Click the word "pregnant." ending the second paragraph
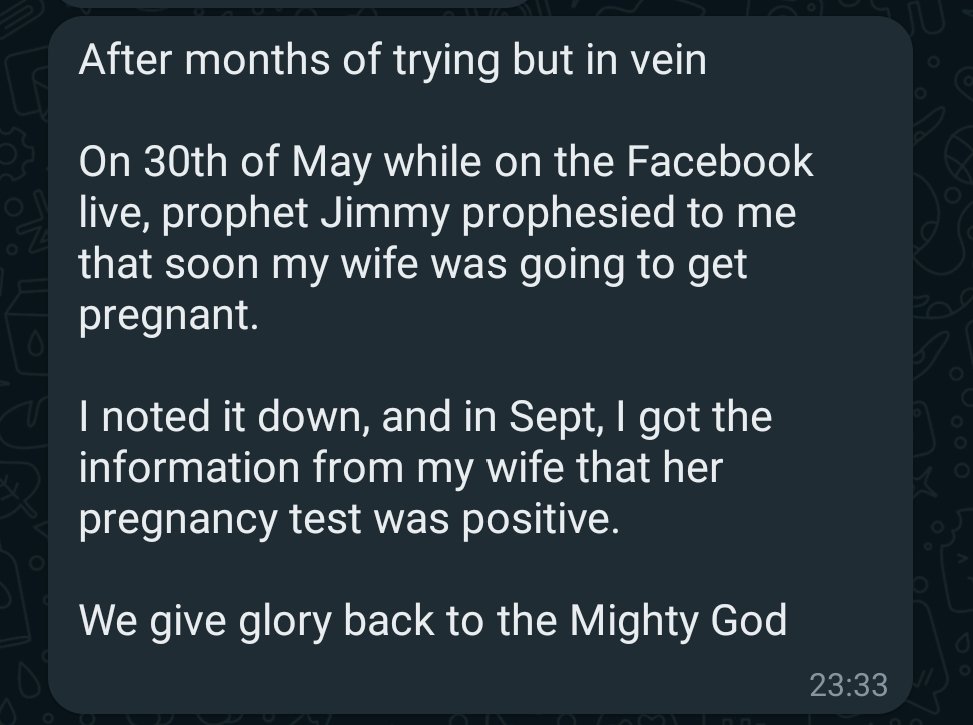973x725 pixels. point(160,318)
